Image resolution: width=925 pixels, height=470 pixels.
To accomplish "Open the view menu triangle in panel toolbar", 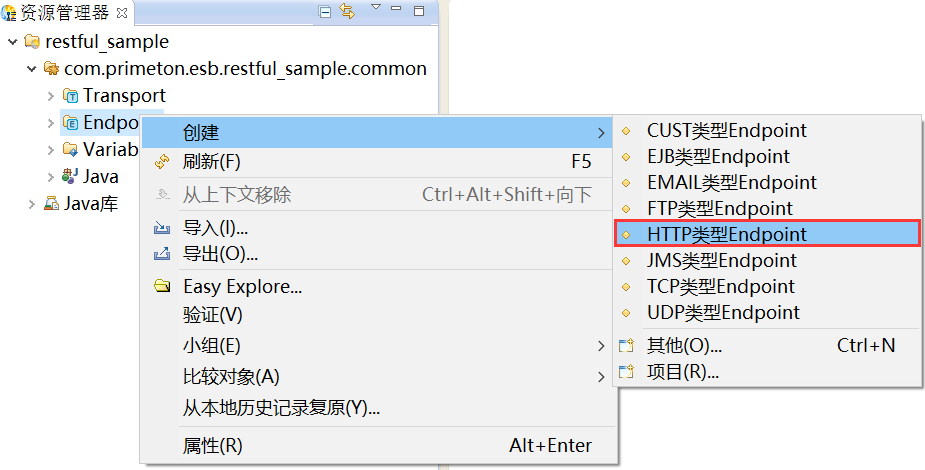I will coord(376,8).
